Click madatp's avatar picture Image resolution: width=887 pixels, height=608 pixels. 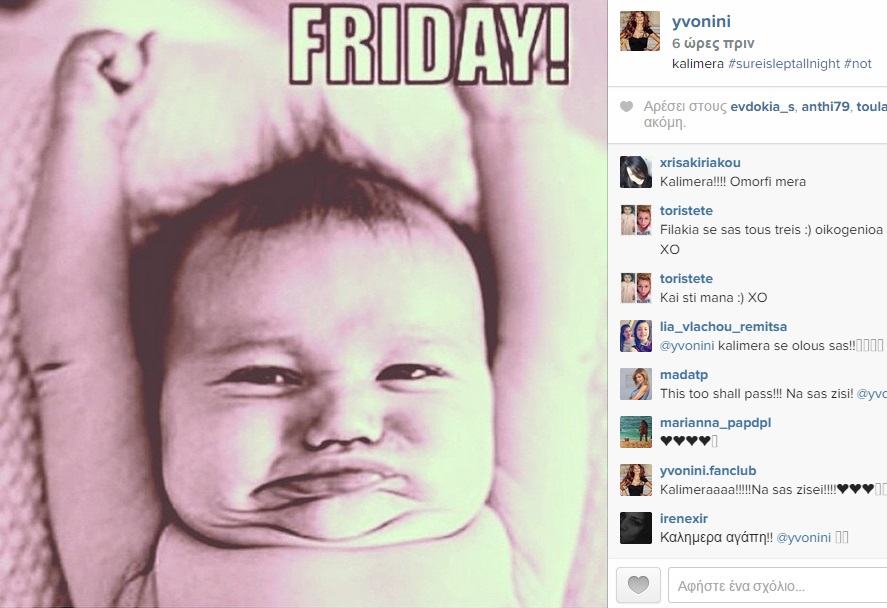(636, 384)
